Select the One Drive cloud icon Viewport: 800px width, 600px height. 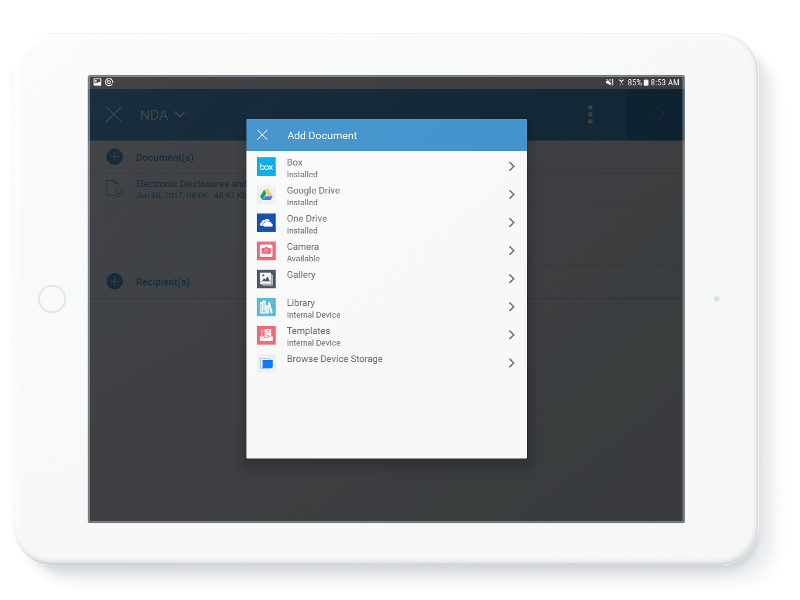266,223
